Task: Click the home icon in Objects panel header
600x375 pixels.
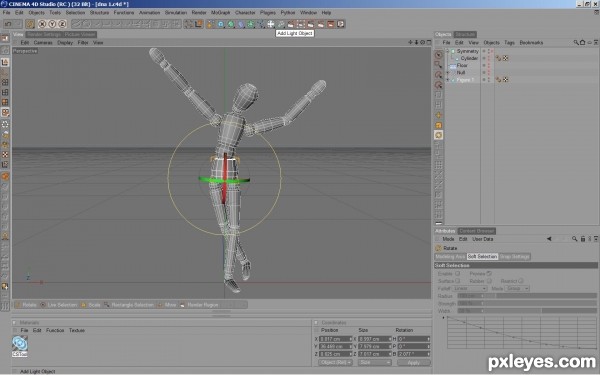Action: 582,42
